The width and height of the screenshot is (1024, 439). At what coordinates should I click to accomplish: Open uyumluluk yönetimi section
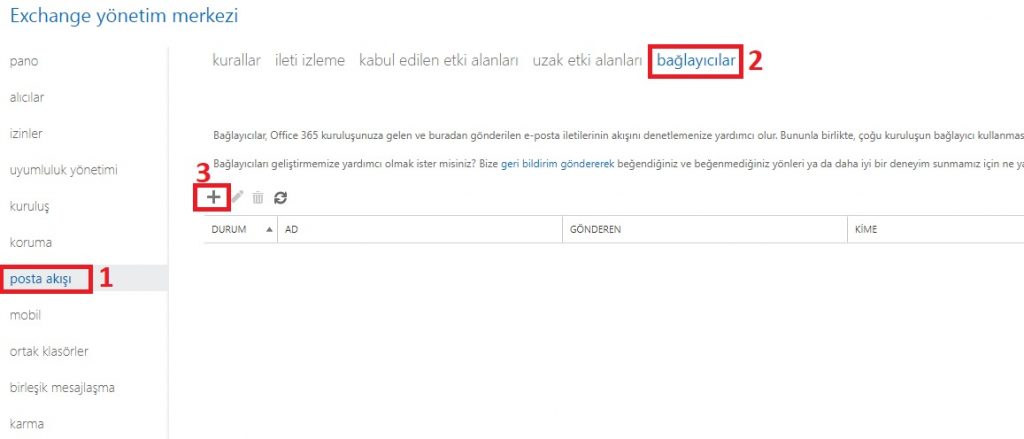point(64,171)
